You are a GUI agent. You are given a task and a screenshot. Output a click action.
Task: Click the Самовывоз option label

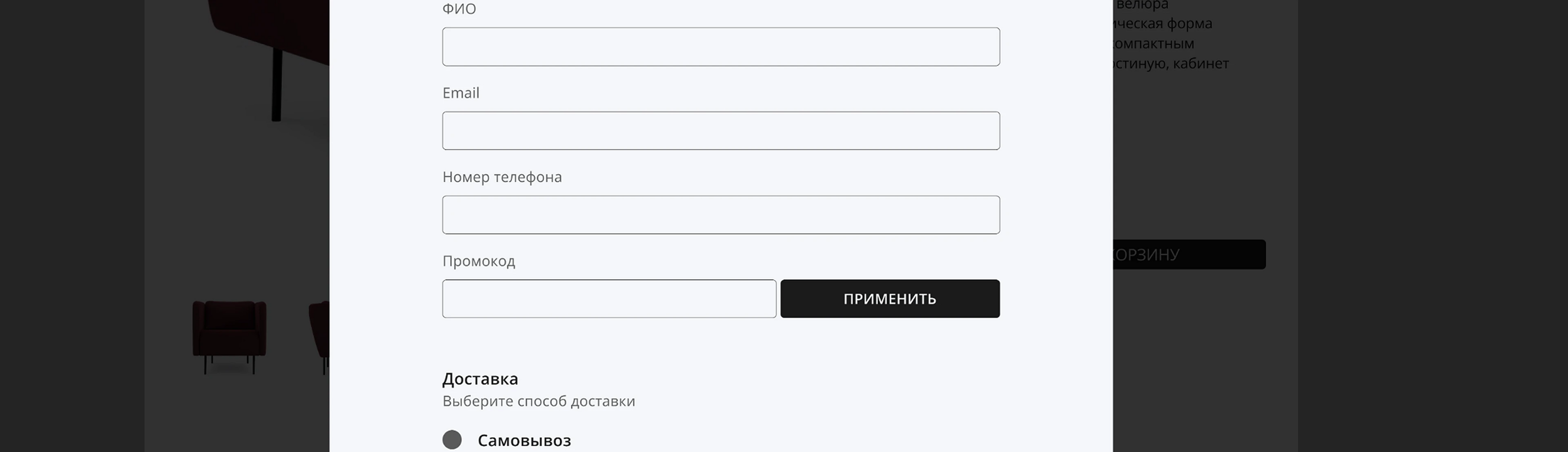(524, 440)
